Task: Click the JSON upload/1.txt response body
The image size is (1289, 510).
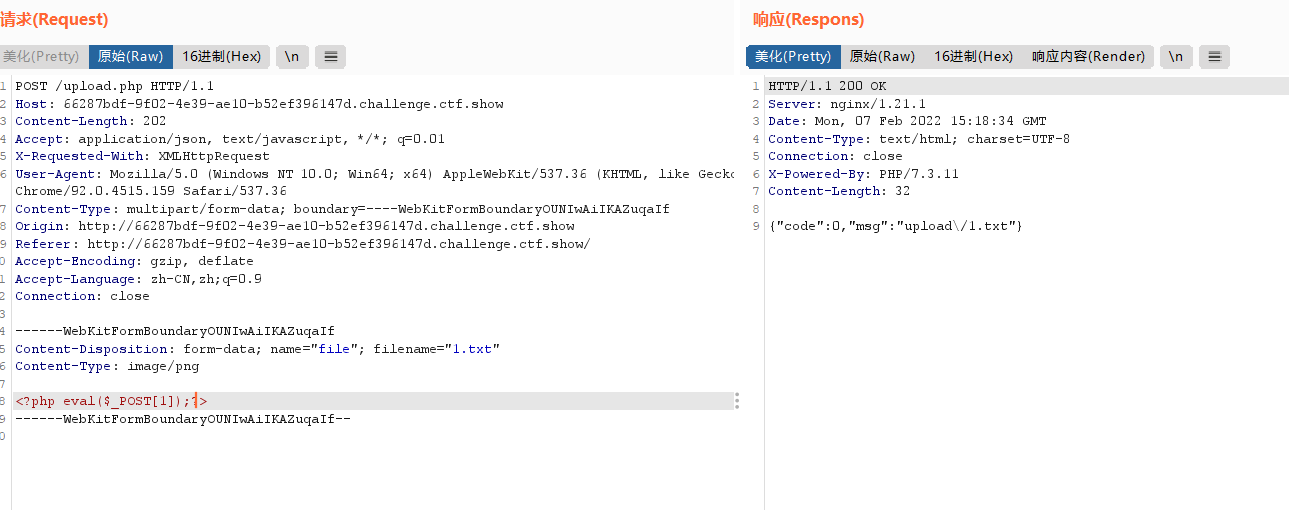Action: pos(895,226)
